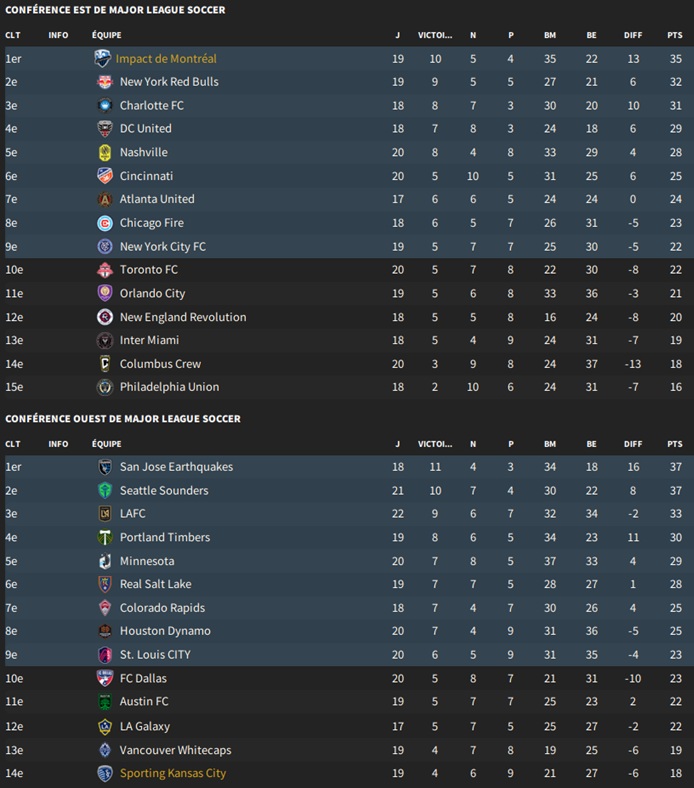Click the Atlanta United club crest
The height and width of the screenshot is (788, 694).
pos(104,199)
